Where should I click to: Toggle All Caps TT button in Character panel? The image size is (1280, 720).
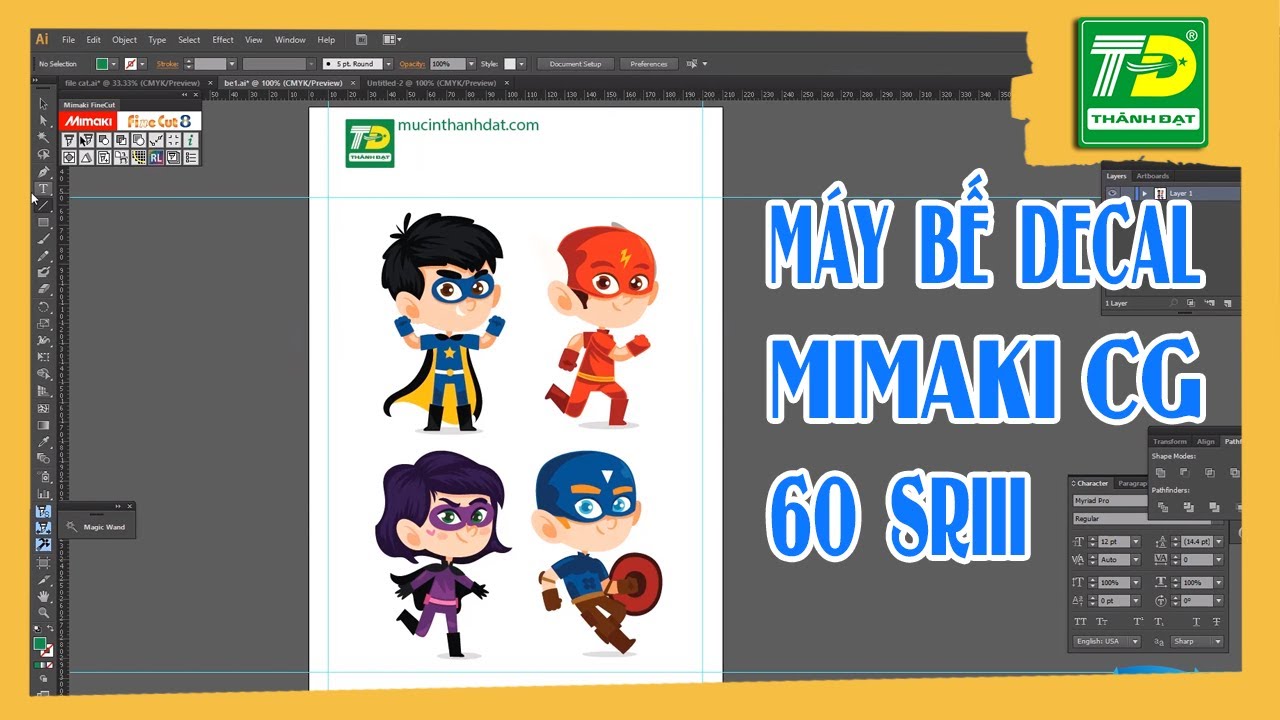point(1080,621)
